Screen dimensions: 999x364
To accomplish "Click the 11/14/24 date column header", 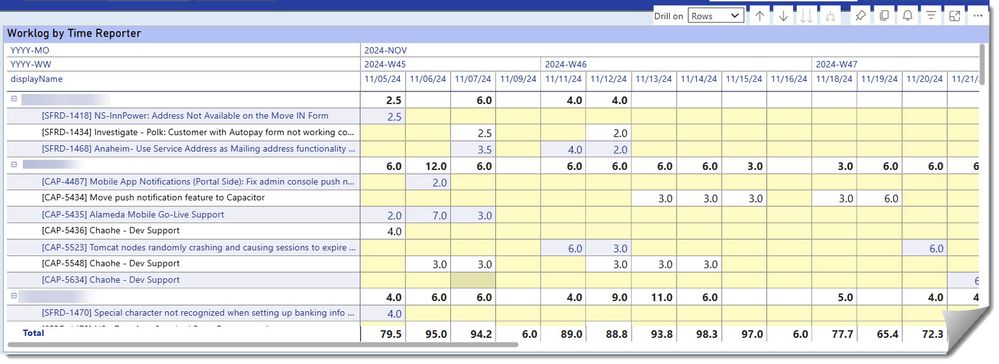I will [x=699, y=79].
